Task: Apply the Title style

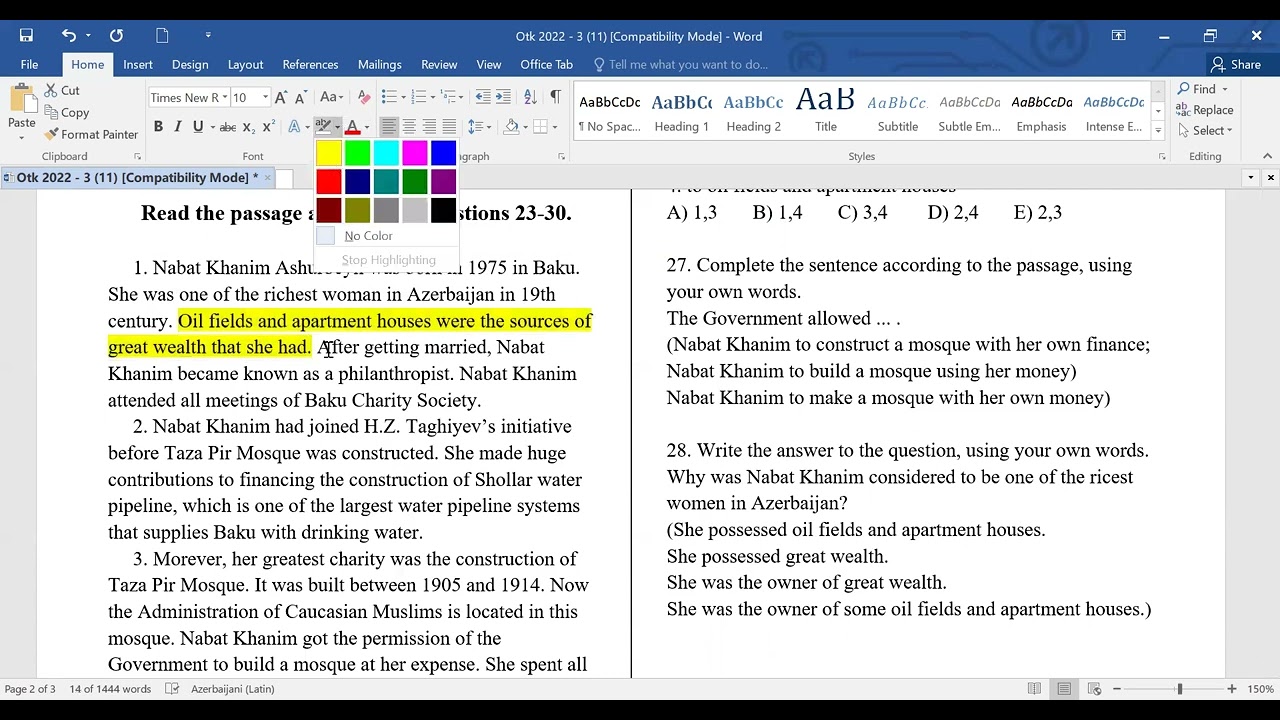Action: pos(825,111)
